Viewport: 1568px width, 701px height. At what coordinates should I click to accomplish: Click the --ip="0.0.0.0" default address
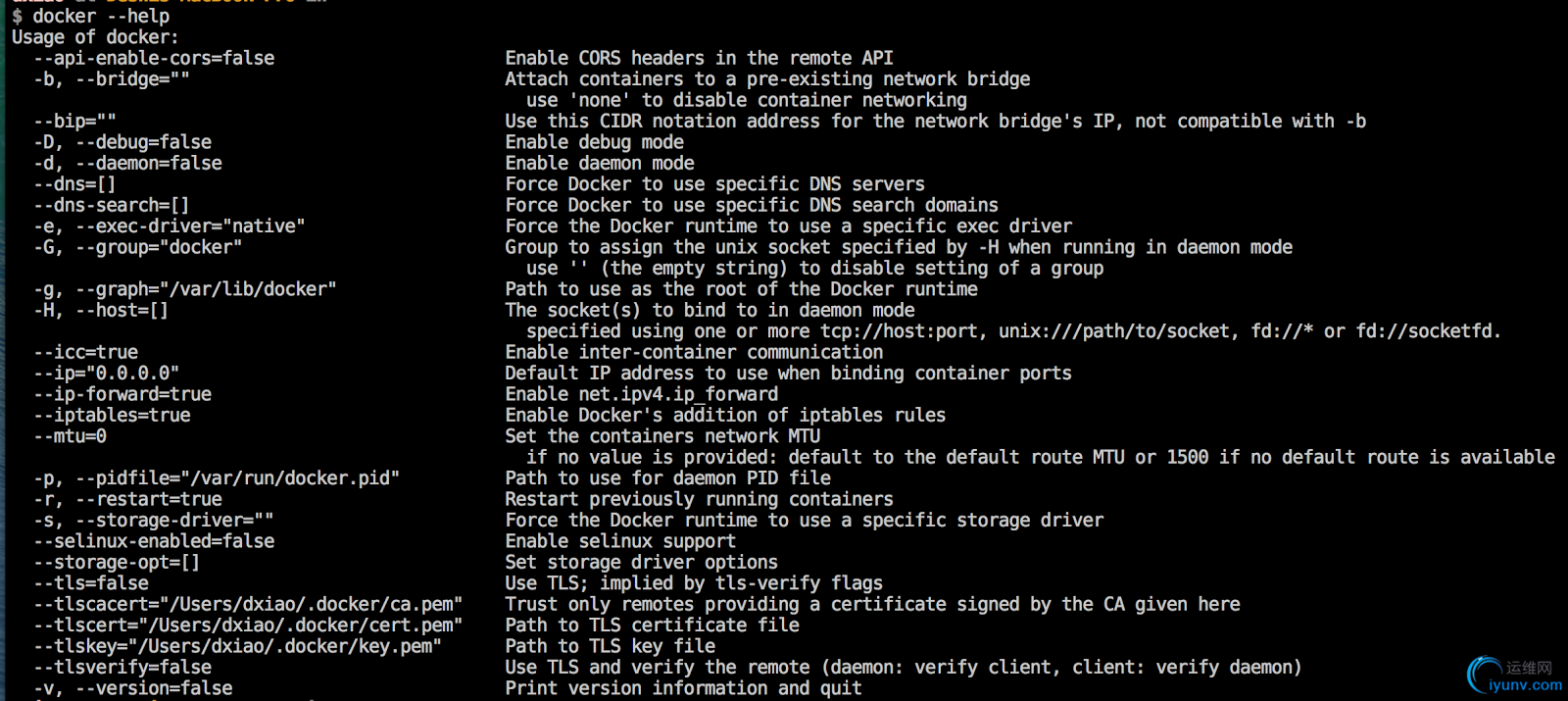click(x=106, y=374)
